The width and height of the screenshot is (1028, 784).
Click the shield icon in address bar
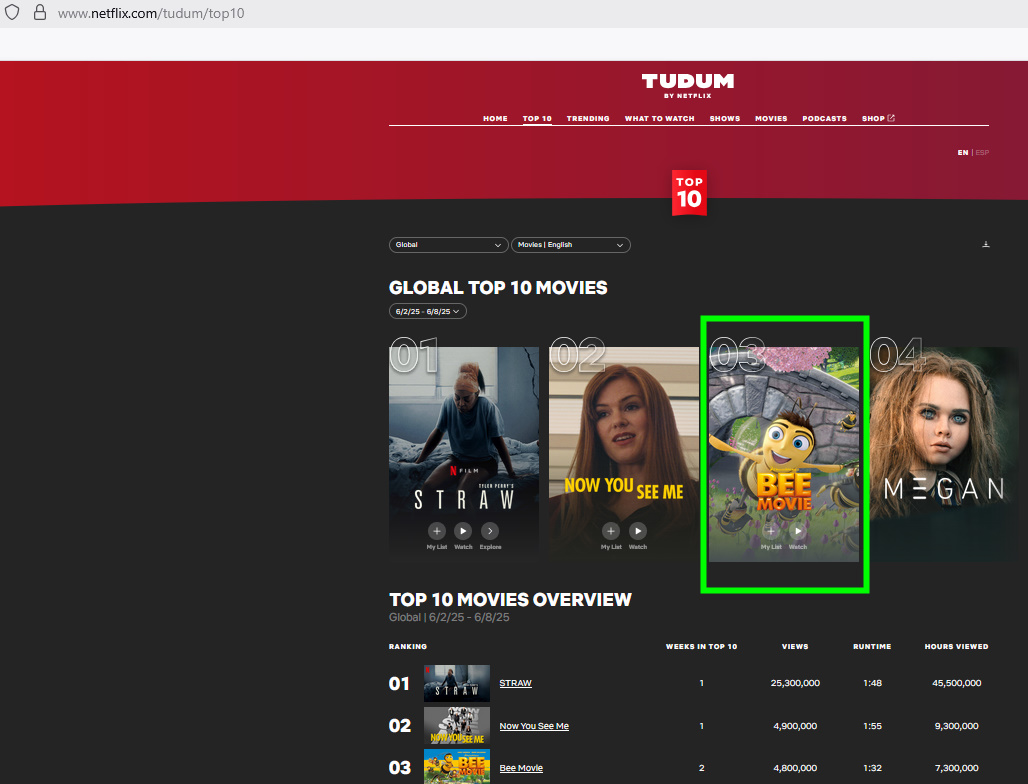pos(12,12)
